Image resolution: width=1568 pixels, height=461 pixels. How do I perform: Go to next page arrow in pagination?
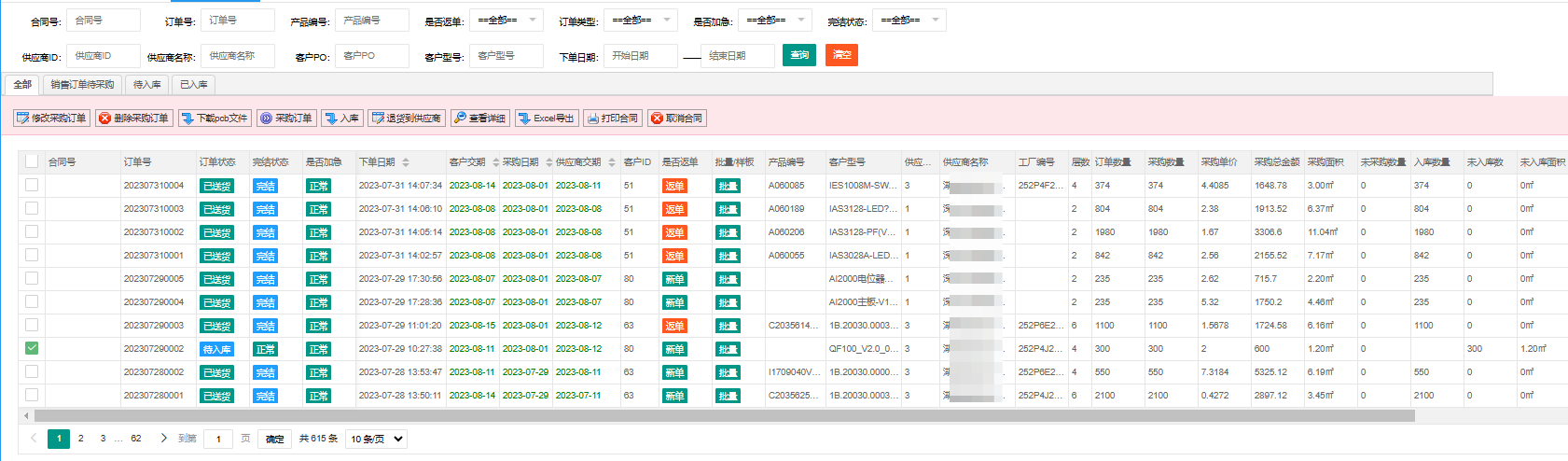[164, 438]
